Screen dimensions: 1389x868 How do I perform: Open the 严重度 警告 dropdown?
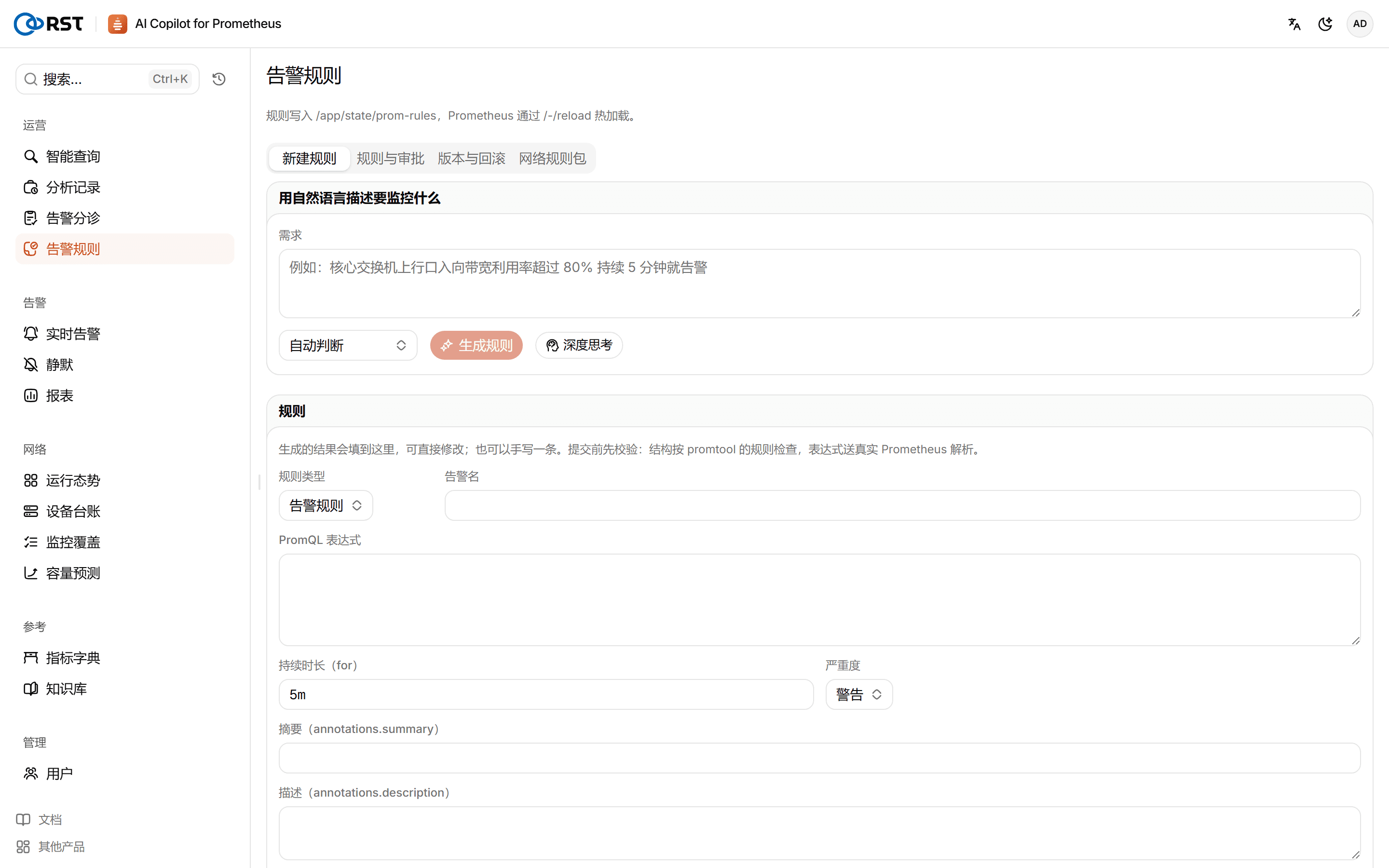click(x=858, y=694)
